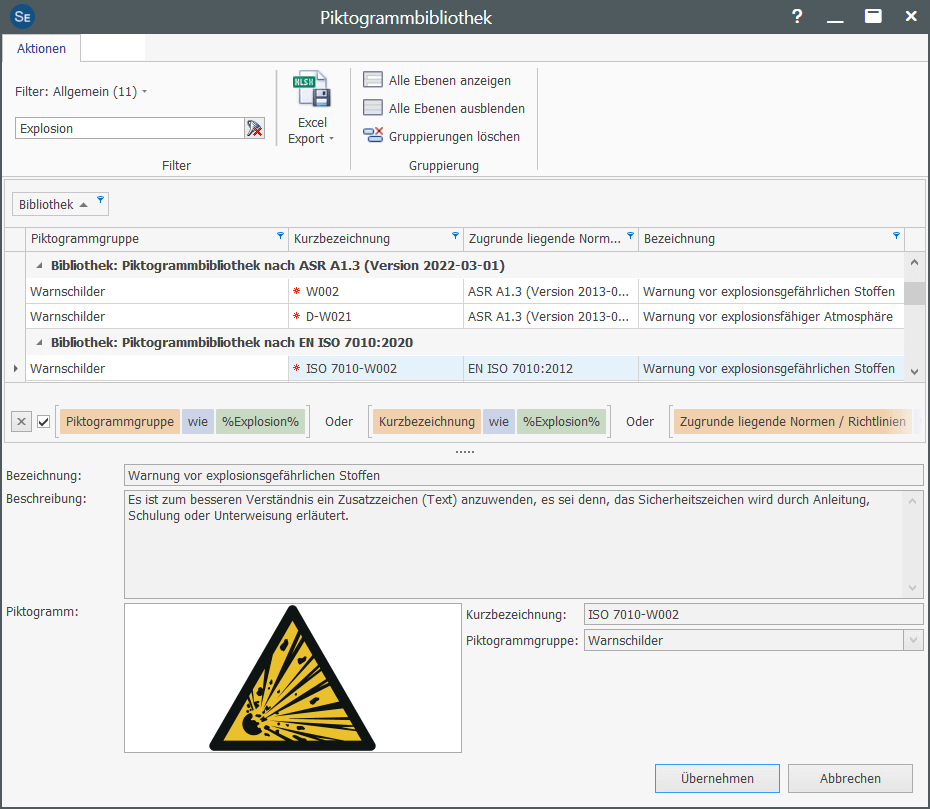
Task: Click the Excel Export icon
Action: (312, 90)
